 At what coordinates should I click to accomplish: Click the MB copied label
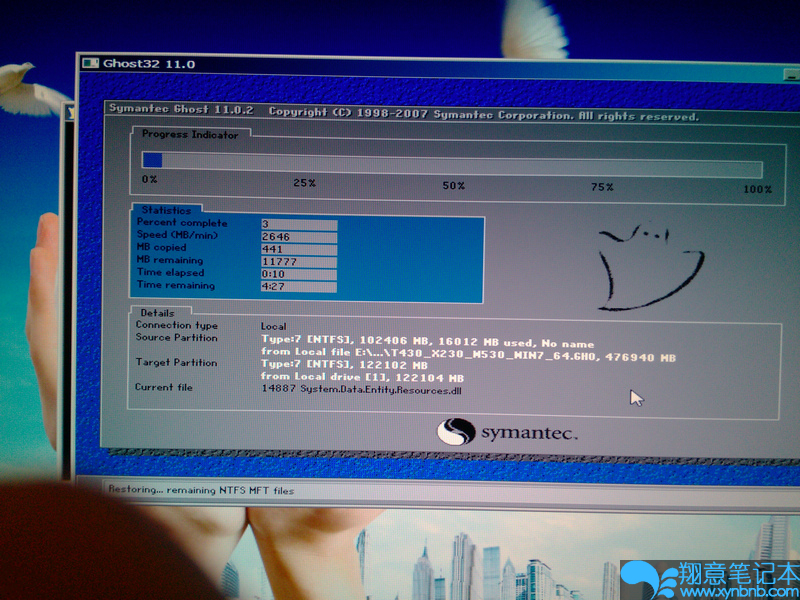click(161, 247)
